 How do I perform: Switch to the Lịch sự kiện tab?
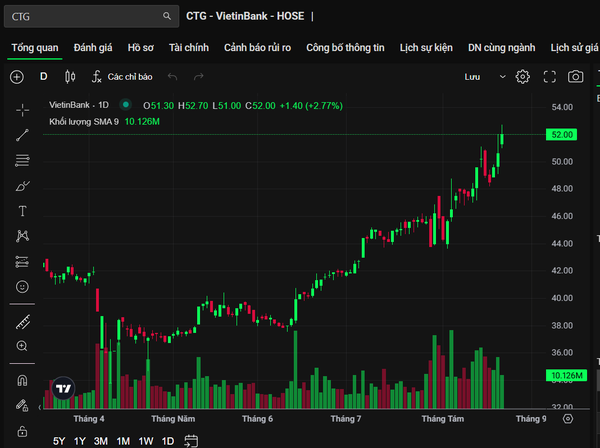point(426,48)
